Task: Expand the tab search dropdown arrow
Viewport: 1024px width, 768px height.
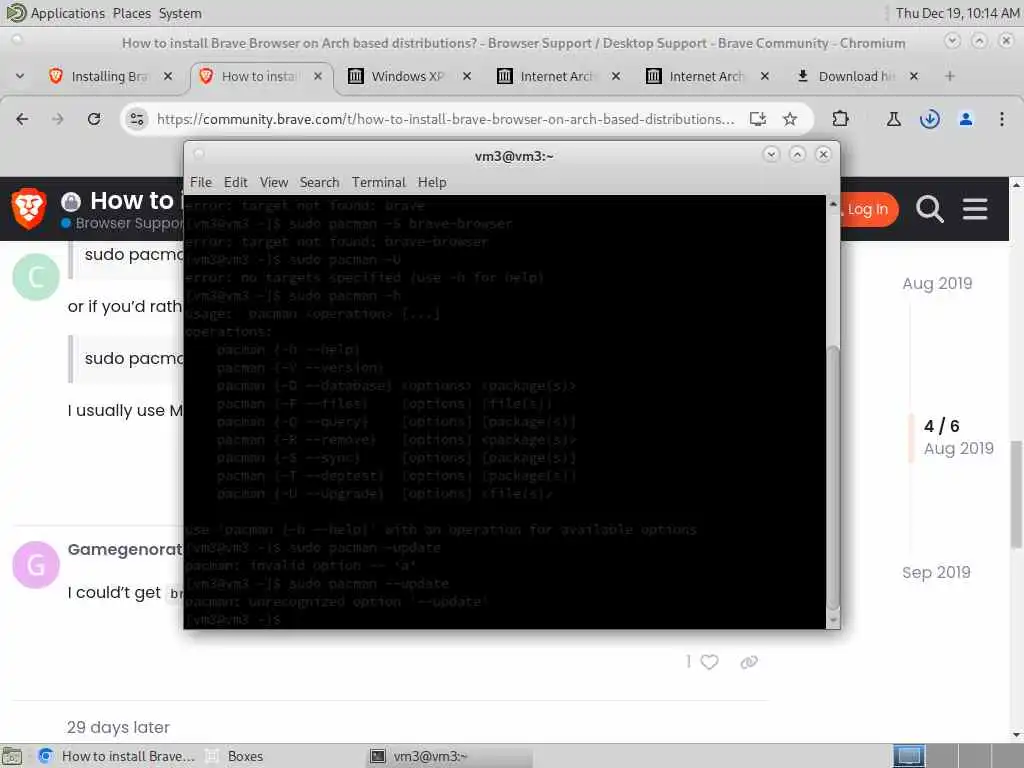Action: coord(20,76)
